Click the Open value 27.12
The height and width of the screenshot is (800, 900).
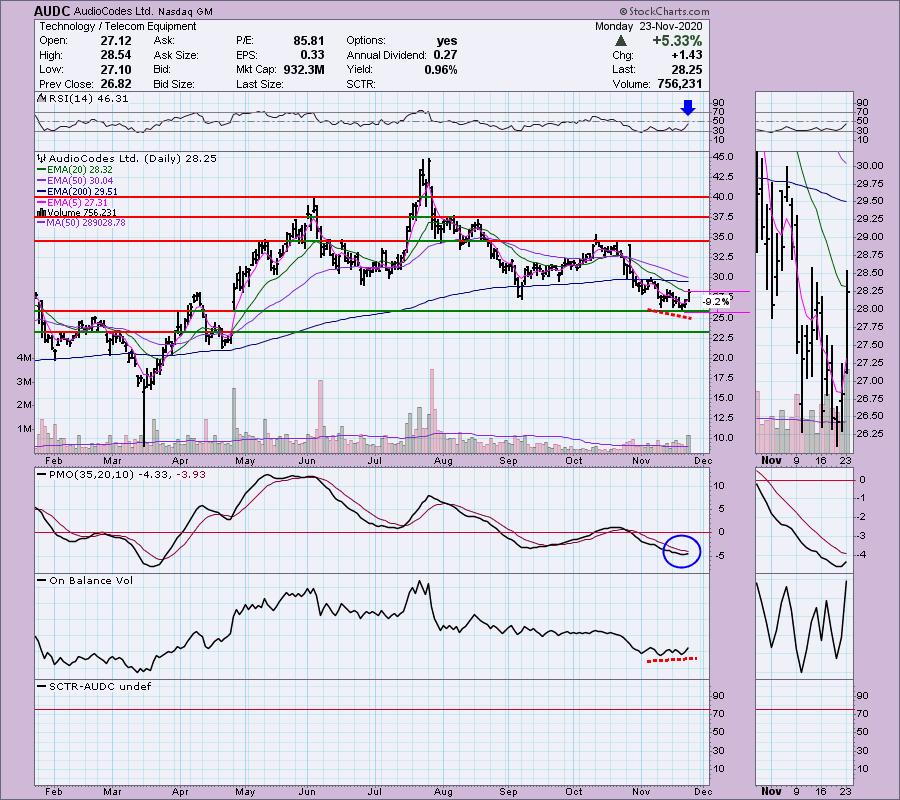coord(116,41)
